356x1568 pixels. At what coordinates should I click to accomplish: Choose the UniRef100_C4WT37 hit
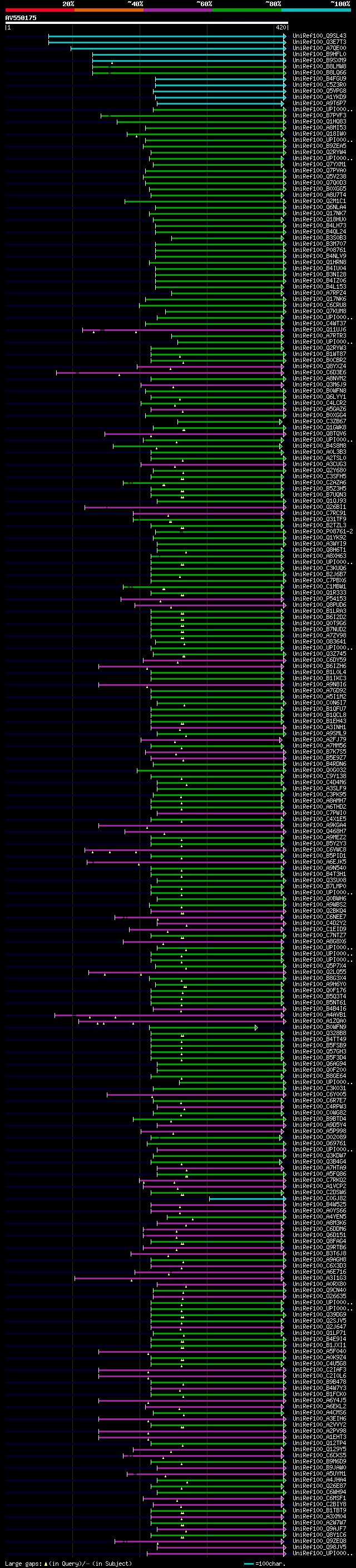tap(319, 323)
